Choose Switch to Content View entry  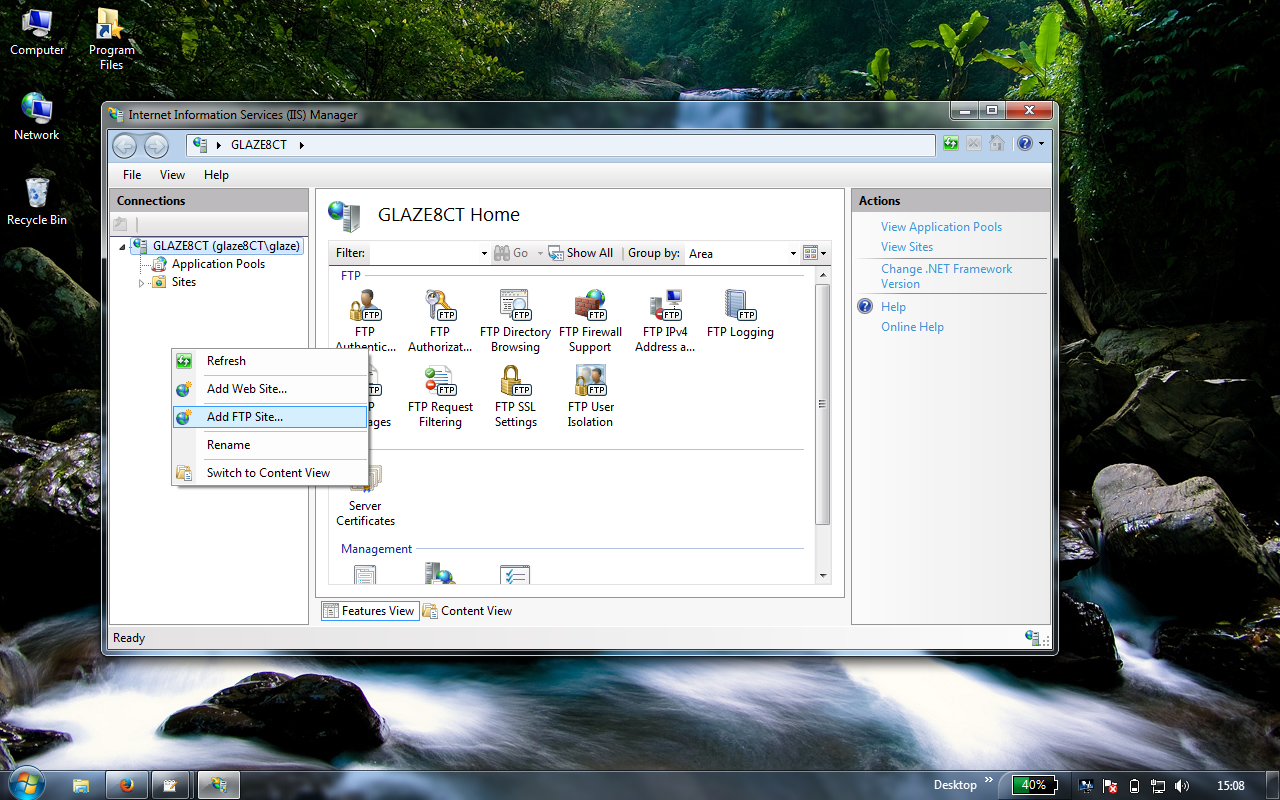(x=270, y=473)
